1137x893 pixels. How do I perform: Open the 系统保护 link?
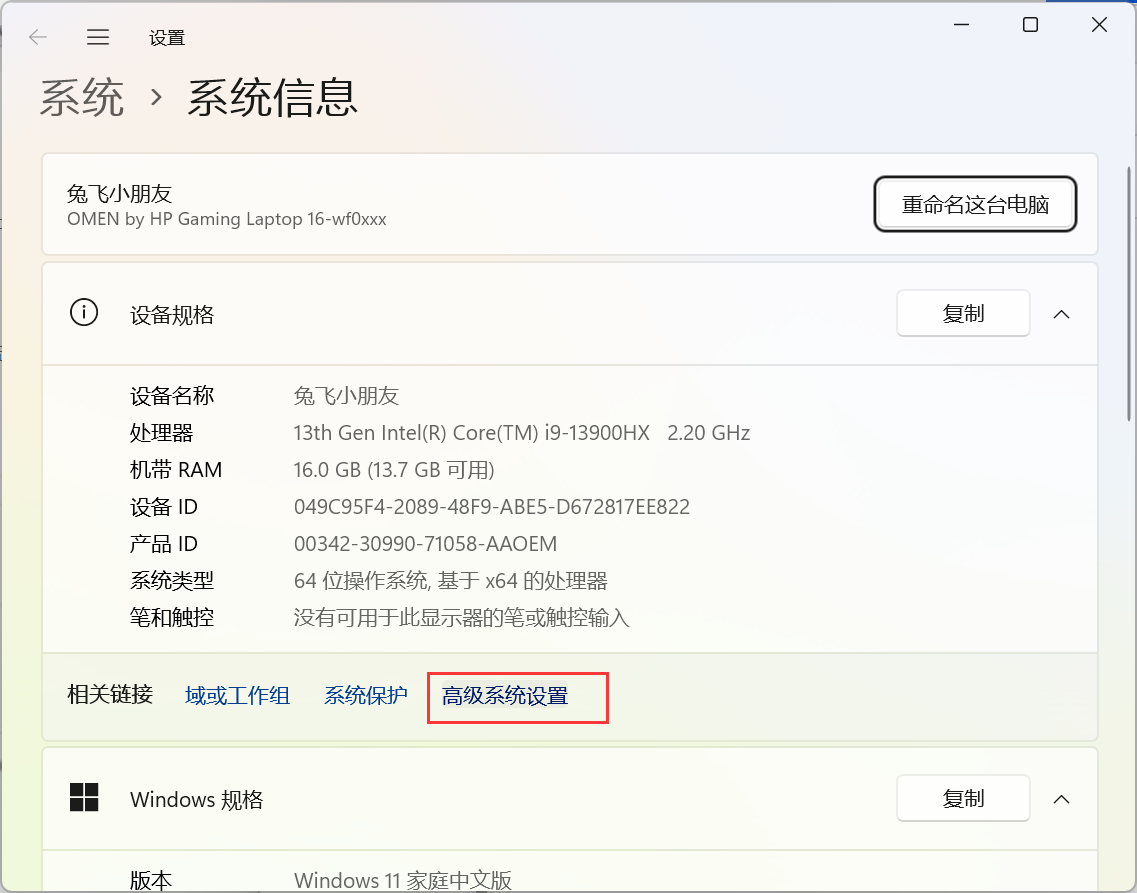pyautogui.click(x=365, y=696)
